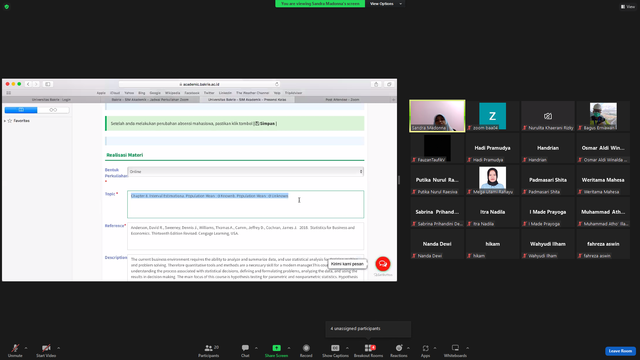Screen dimensions: 640x360
Task: Open Breakout Rooms icon
Action: 368,348
